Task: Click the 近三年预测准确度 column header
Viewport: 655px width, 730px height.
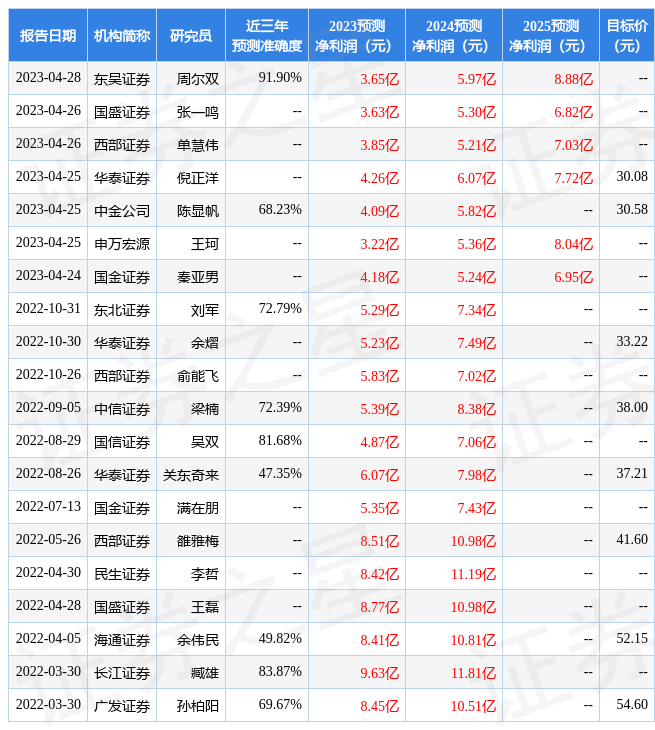Action: tap(267, 35)
